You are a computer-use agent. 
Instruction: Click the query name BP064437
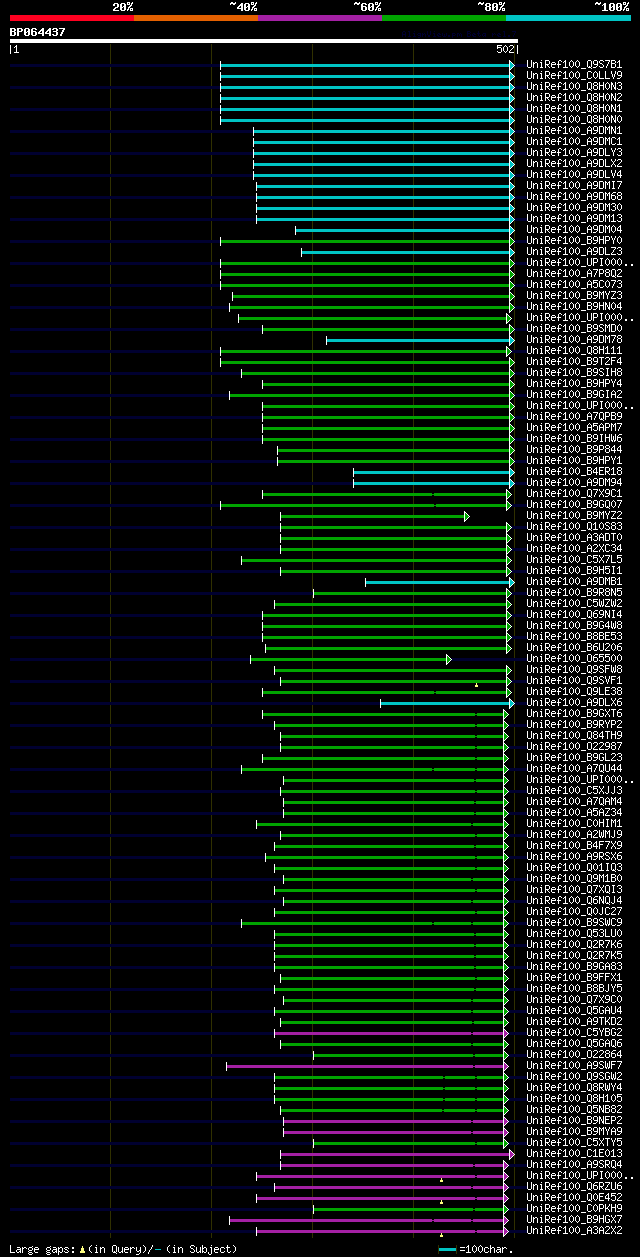[x=38, y=32]
